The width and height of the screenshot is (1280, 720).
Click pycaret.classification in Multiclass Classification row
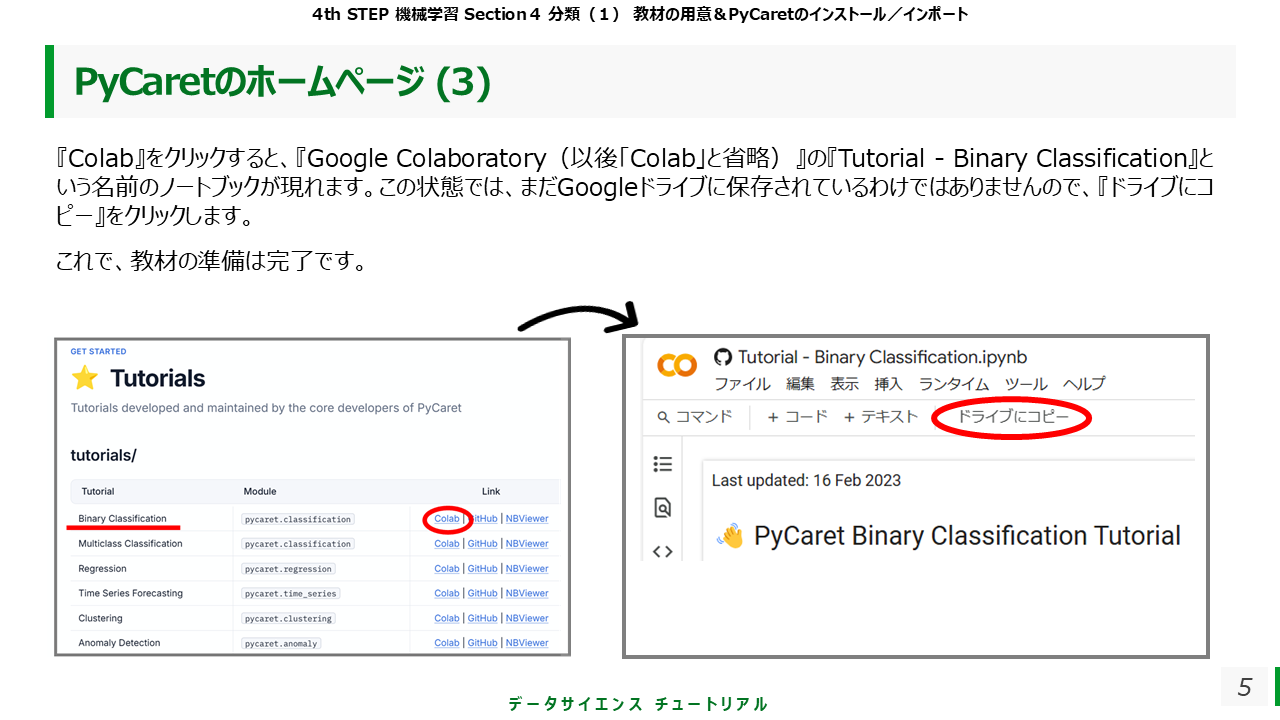point(298,544)
